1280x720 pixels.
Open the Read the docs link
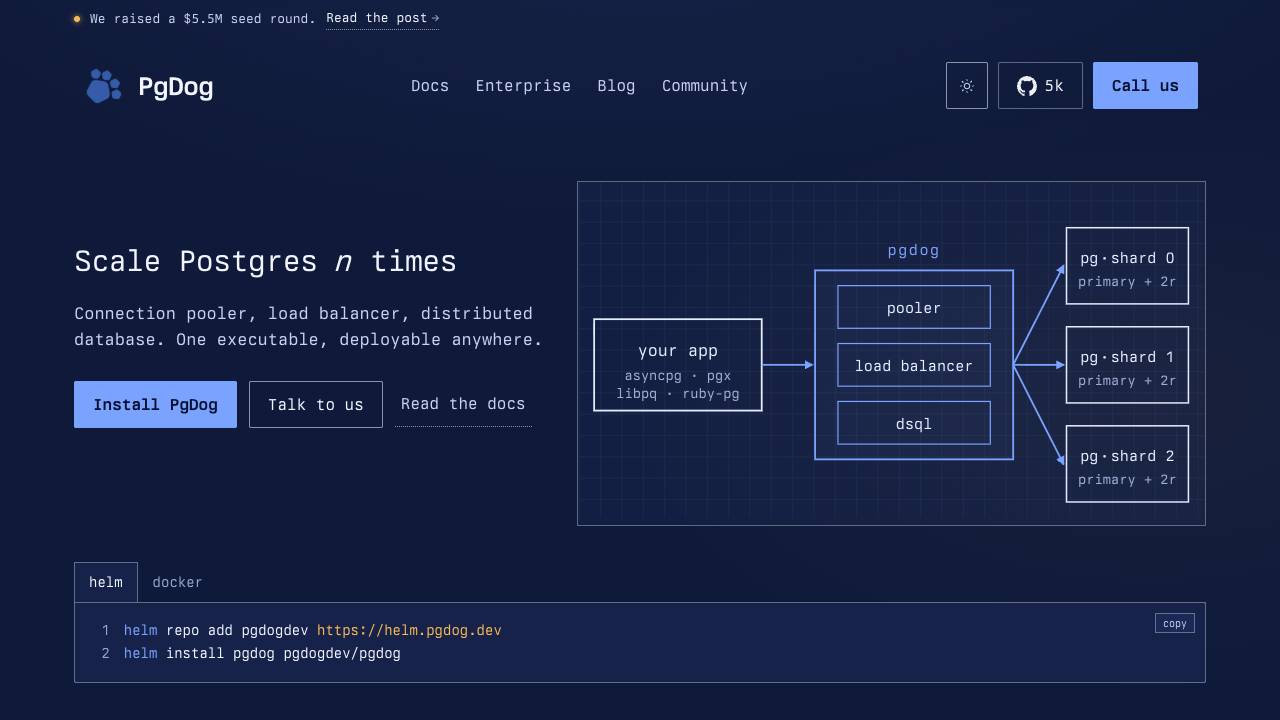tap(463, 404)
